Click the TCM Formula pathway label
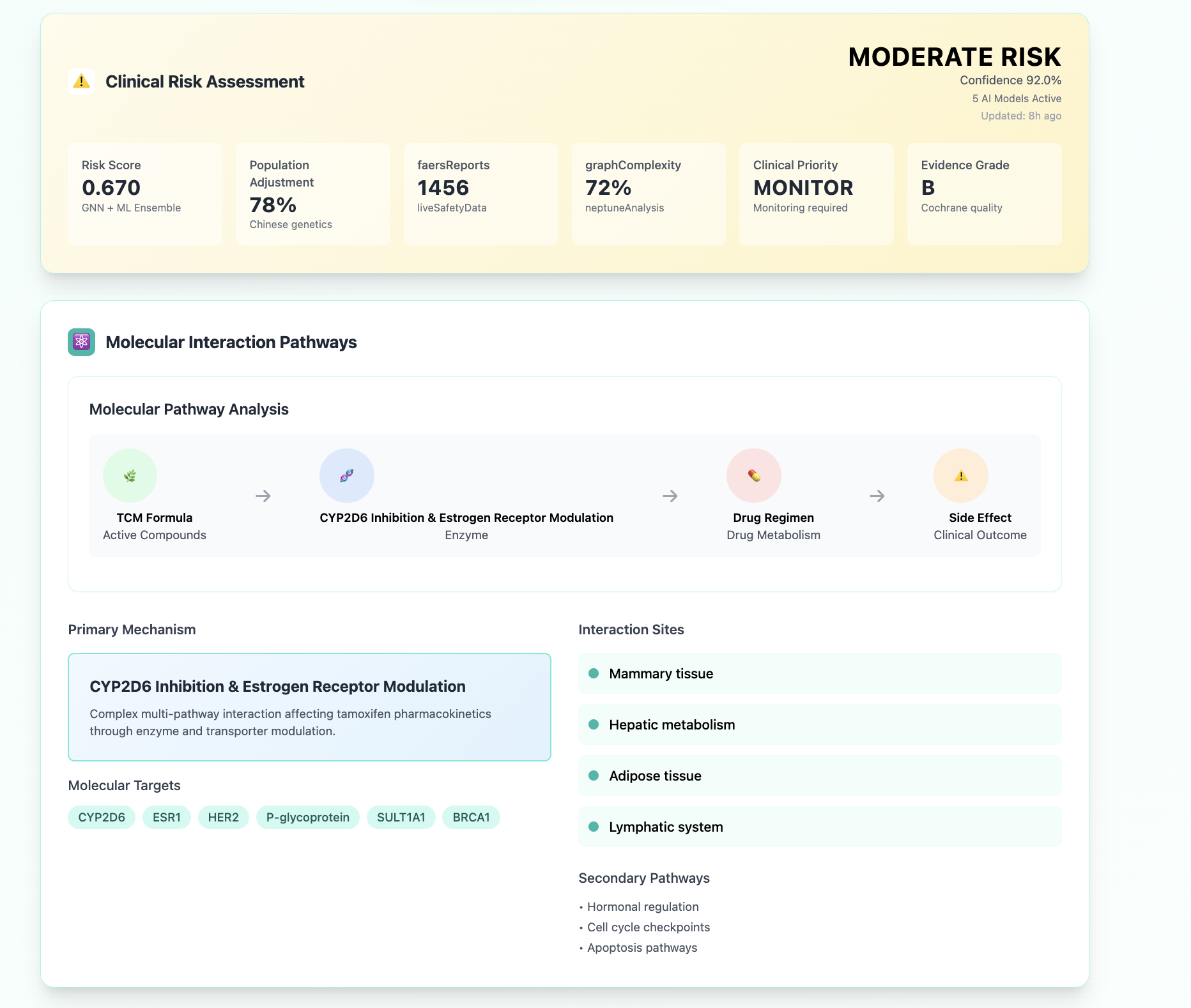Viewport: 1191px width, 1008px height. pos(155,517)
